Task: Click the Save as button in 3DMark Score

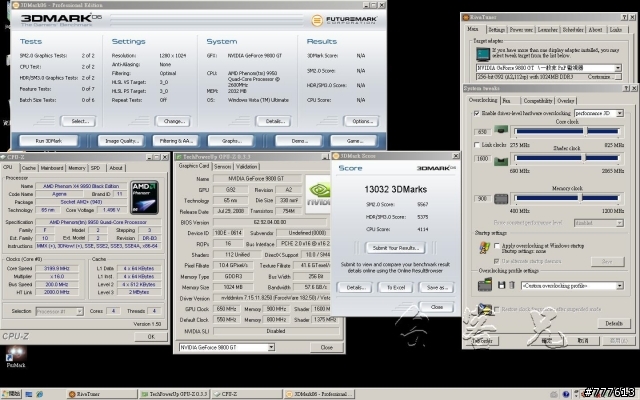Action: 437,287
